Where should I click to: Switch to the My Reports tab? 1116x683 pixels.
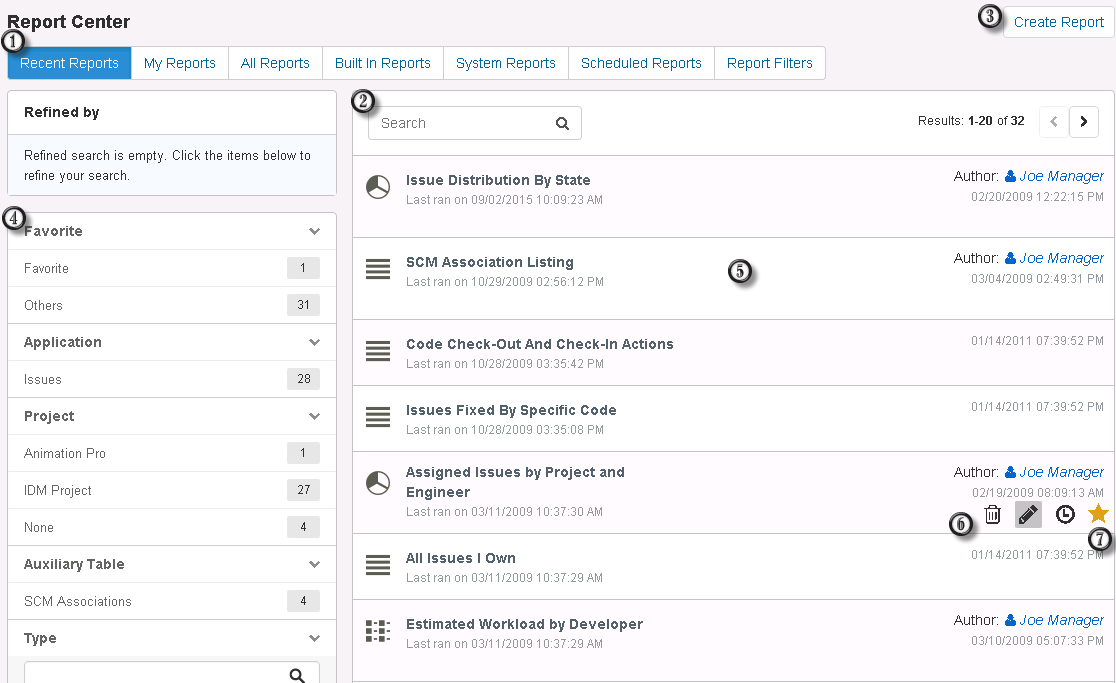click(180, 63)
